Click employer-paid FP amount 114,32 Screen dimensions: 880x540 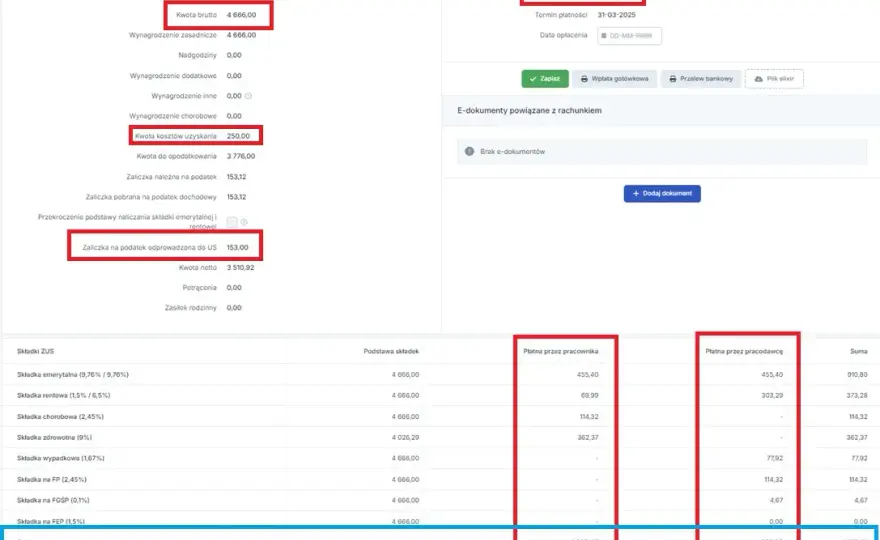773,480
